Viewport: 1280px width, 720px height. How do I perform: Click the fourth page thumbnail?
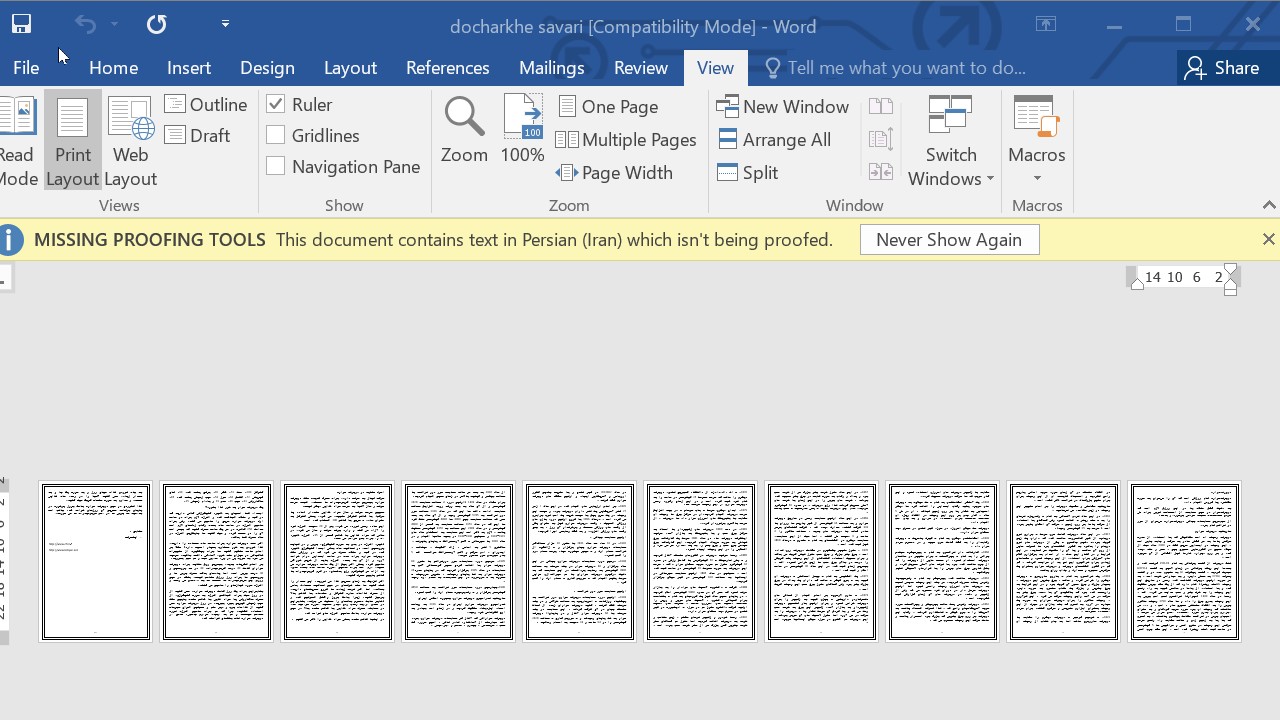pyautogui.click(x=459, y=562)
